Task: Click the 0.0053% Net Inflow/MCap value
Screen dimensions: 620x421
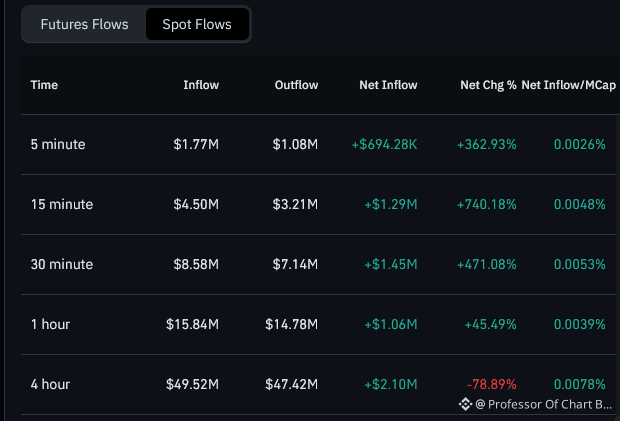Action: coord(579,264)
